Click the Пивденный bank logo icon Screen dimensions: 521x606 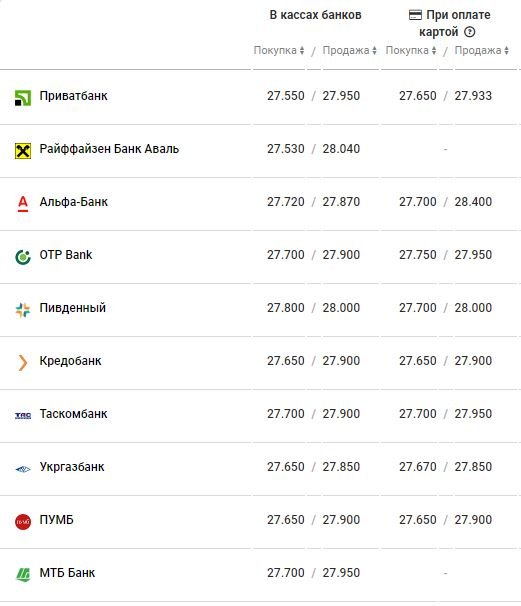[23, 310]
